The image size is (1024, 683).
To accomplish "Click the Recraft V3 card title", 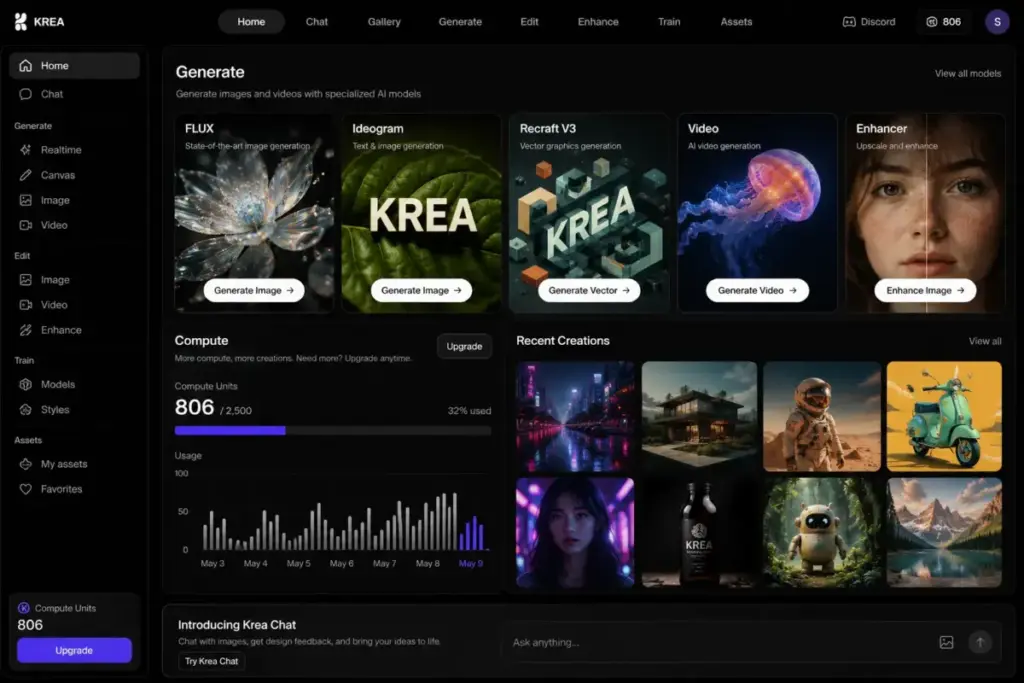I will tap(547, 129).
